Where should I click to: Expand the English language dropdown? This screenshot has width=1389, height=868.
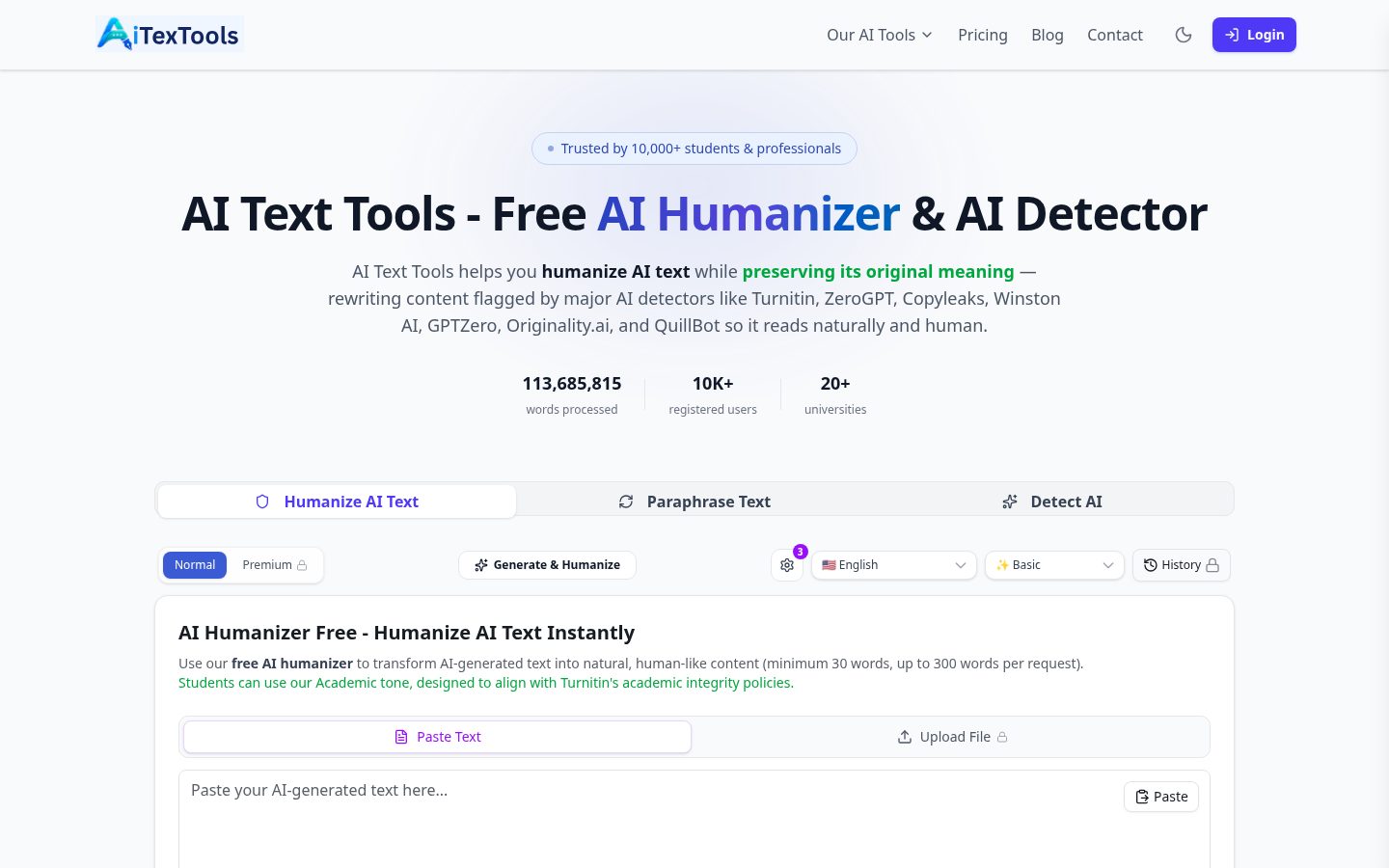[x=894, y=565]
